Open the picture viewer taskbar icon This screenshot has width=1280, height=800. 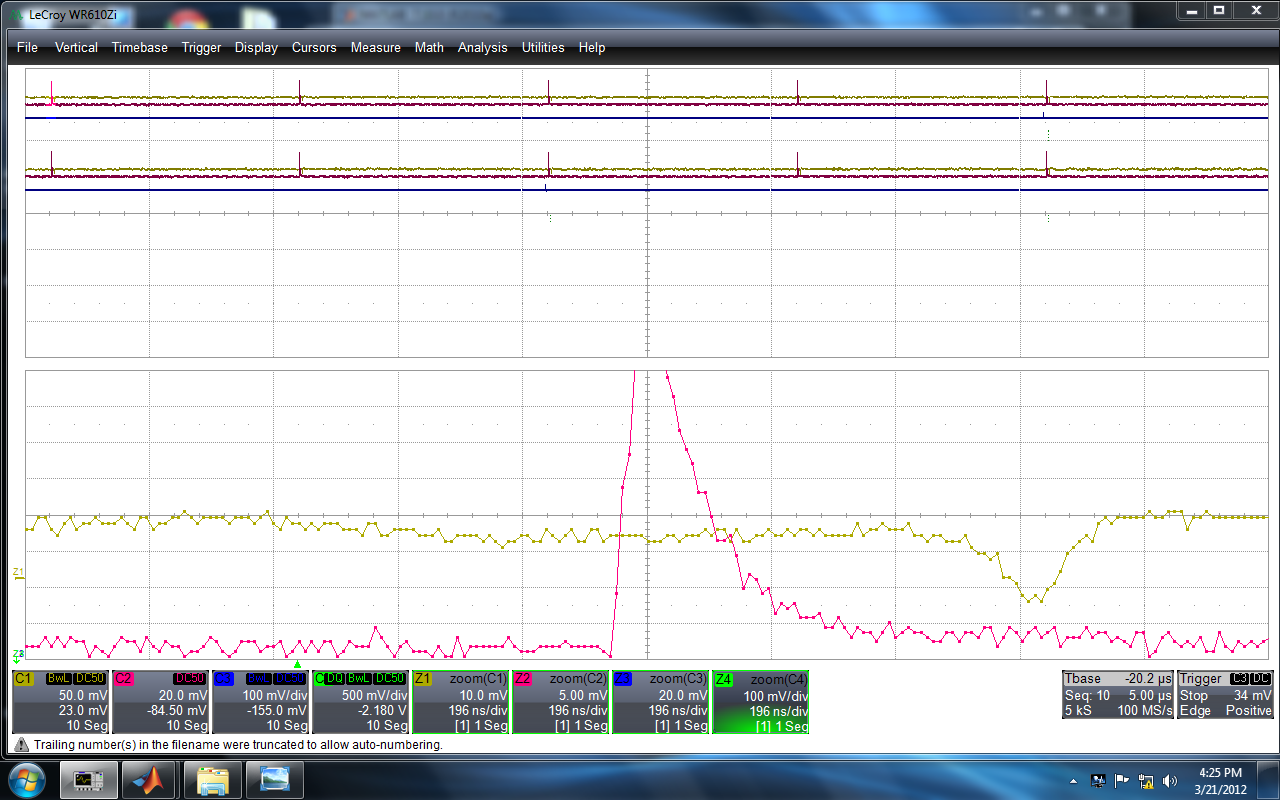[x=275, y=779]
